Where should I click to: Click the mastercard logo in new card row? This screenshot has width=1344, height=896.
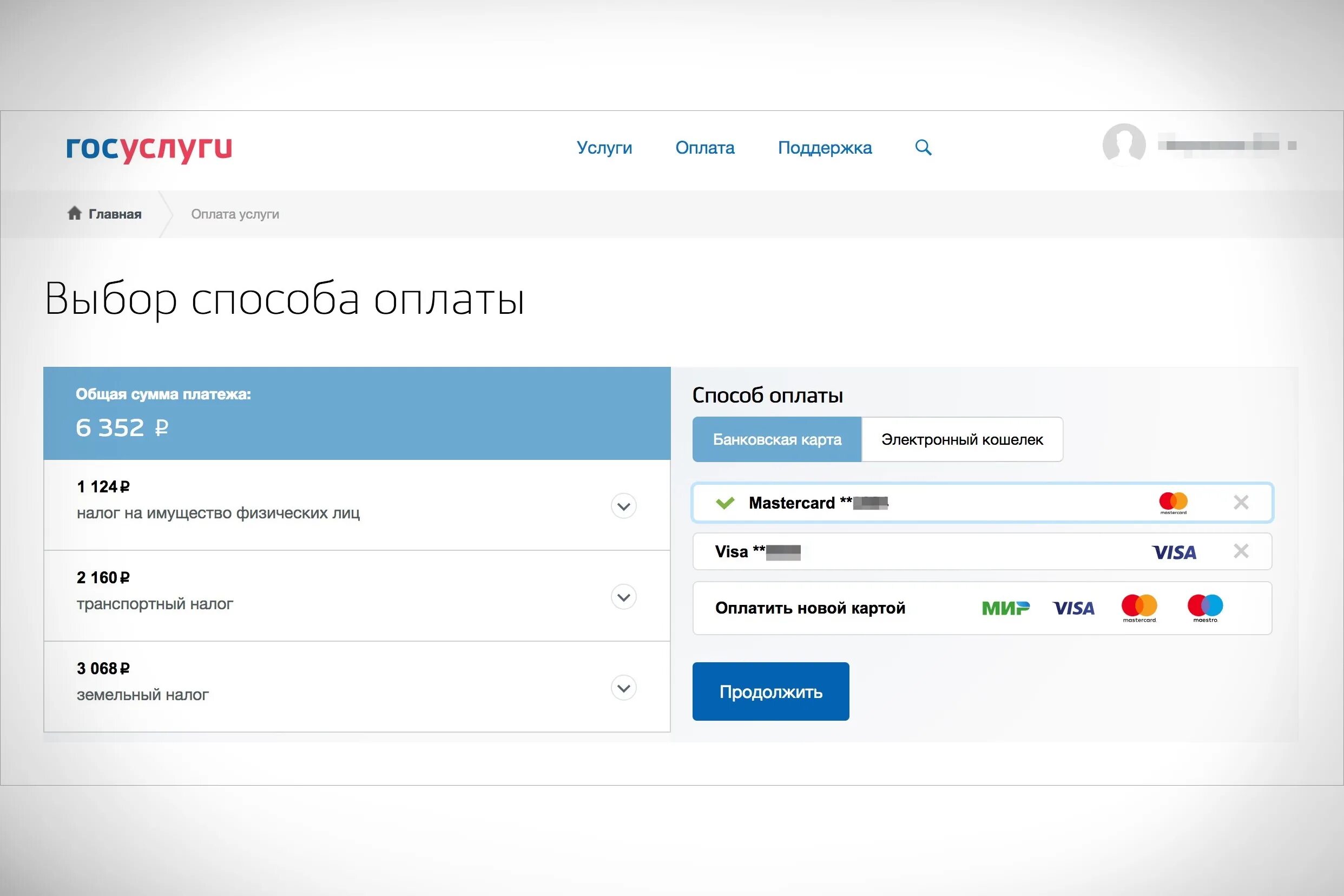pyautogui.click(x=1139, y=608)
